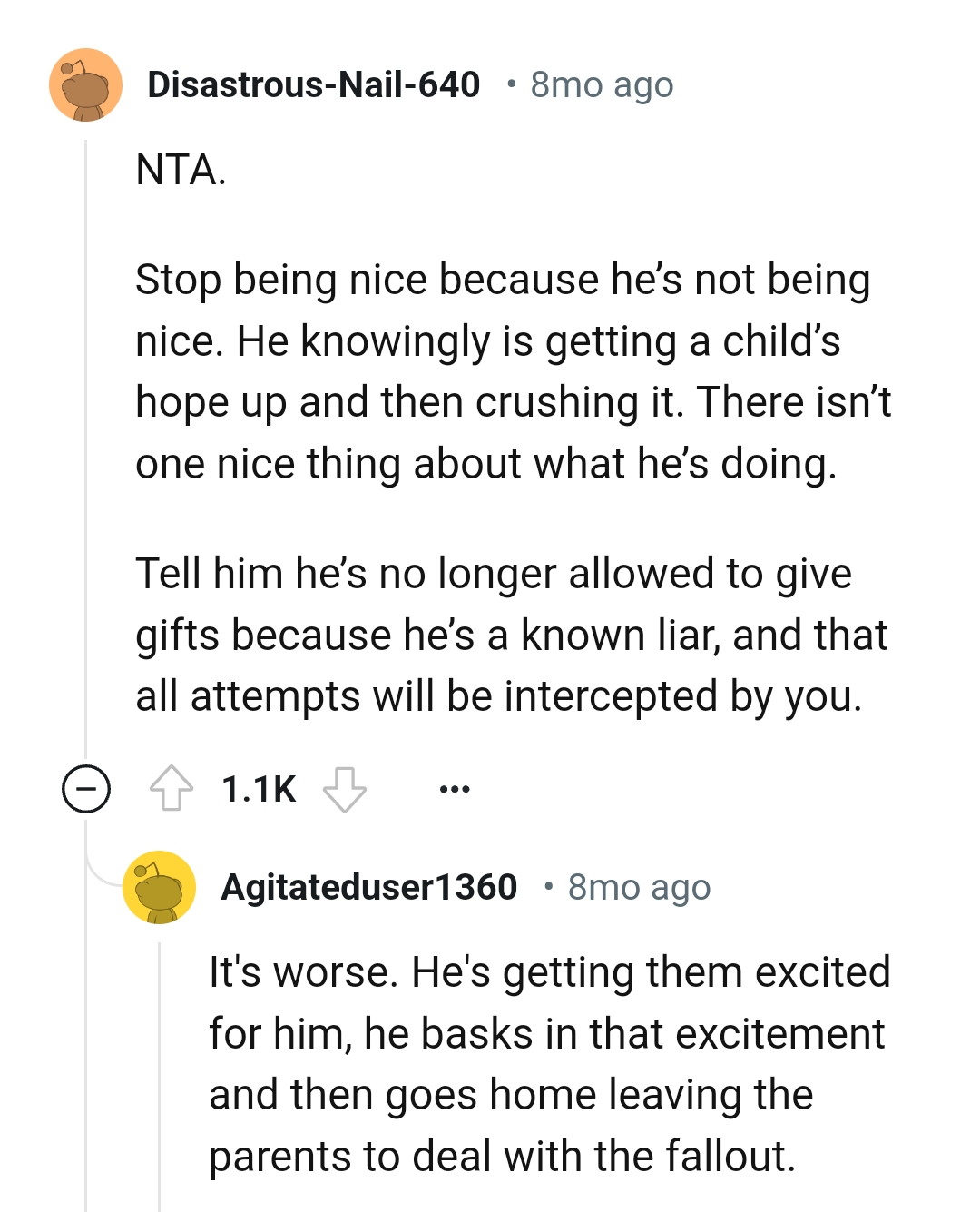The image size is (980, 1212).
Task: Open the Disastrous-Nail-640 username link
Action: [x=313, y=85]
